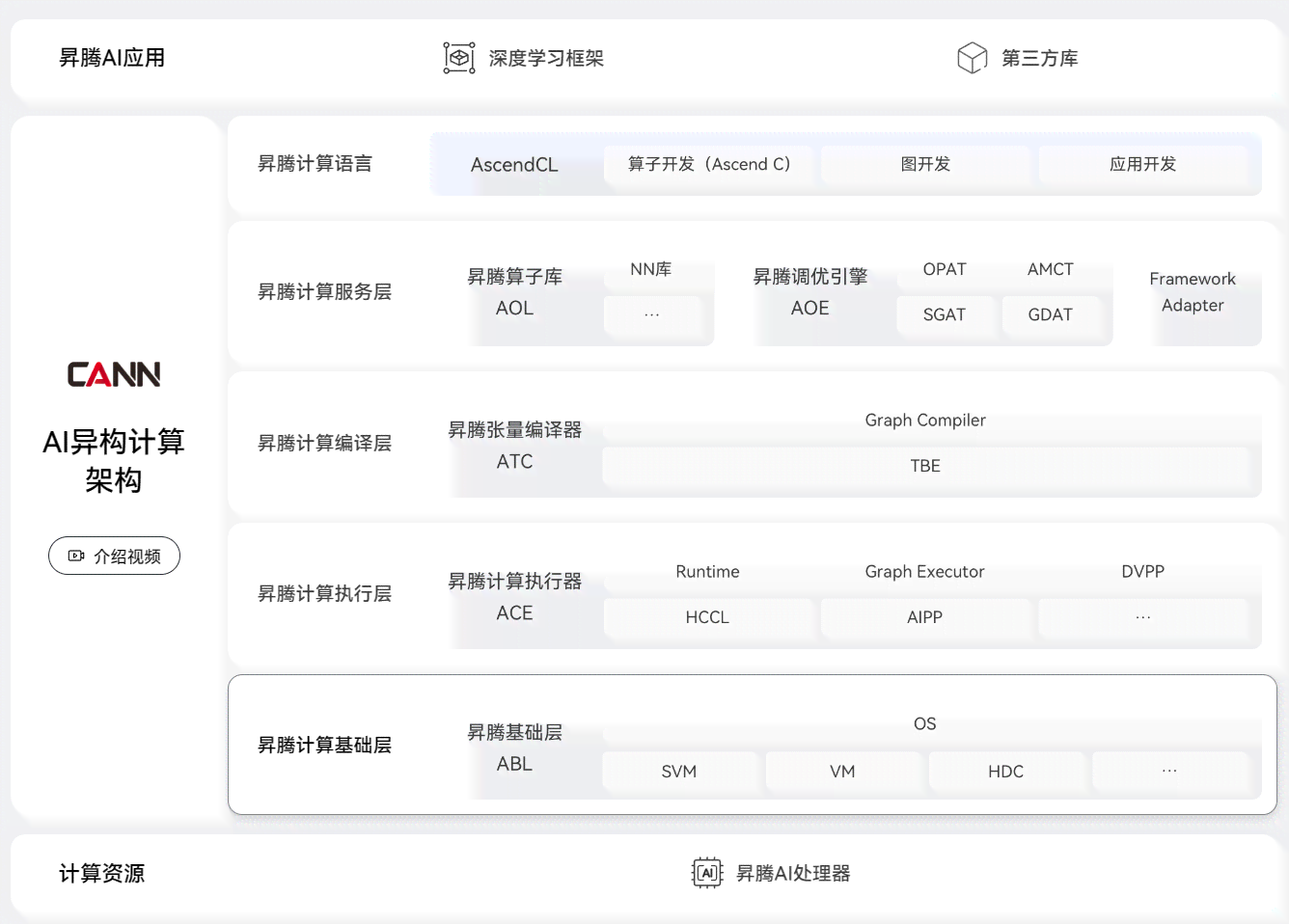Click the Graph Compiler item
The image size is (1289, 924).
click(925, 421)
